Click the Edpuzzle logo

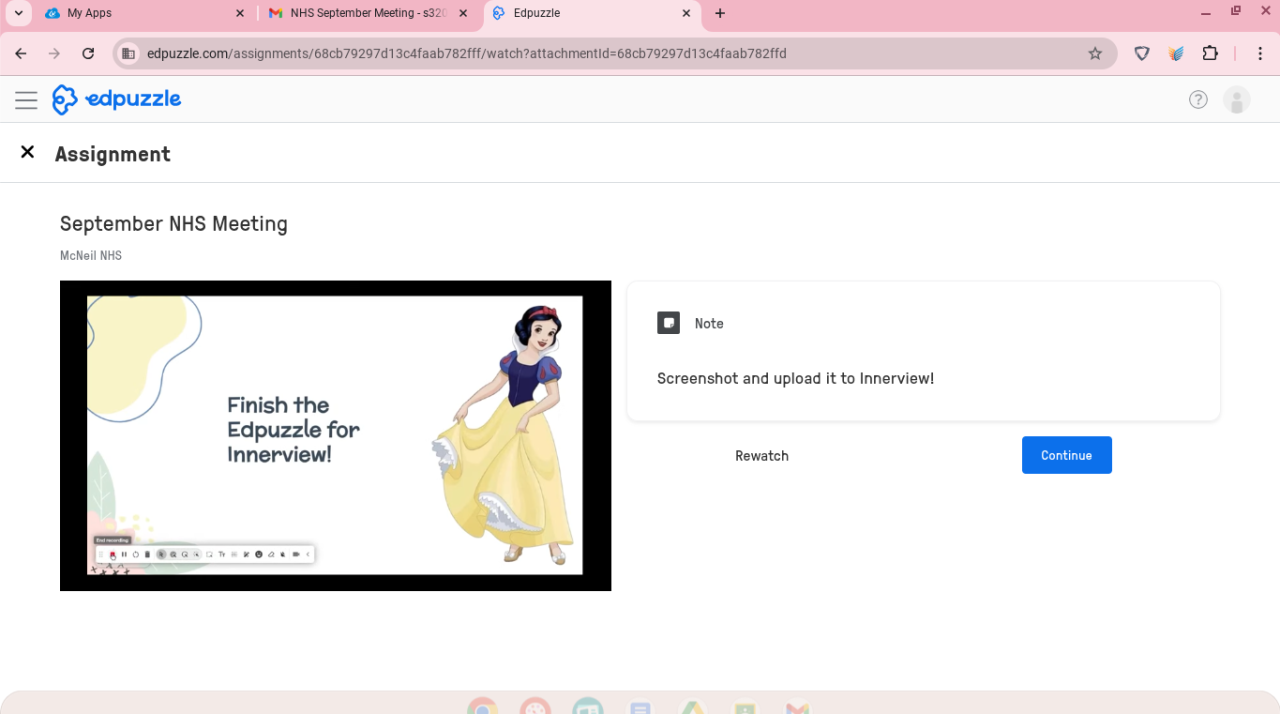pos(117,99)
